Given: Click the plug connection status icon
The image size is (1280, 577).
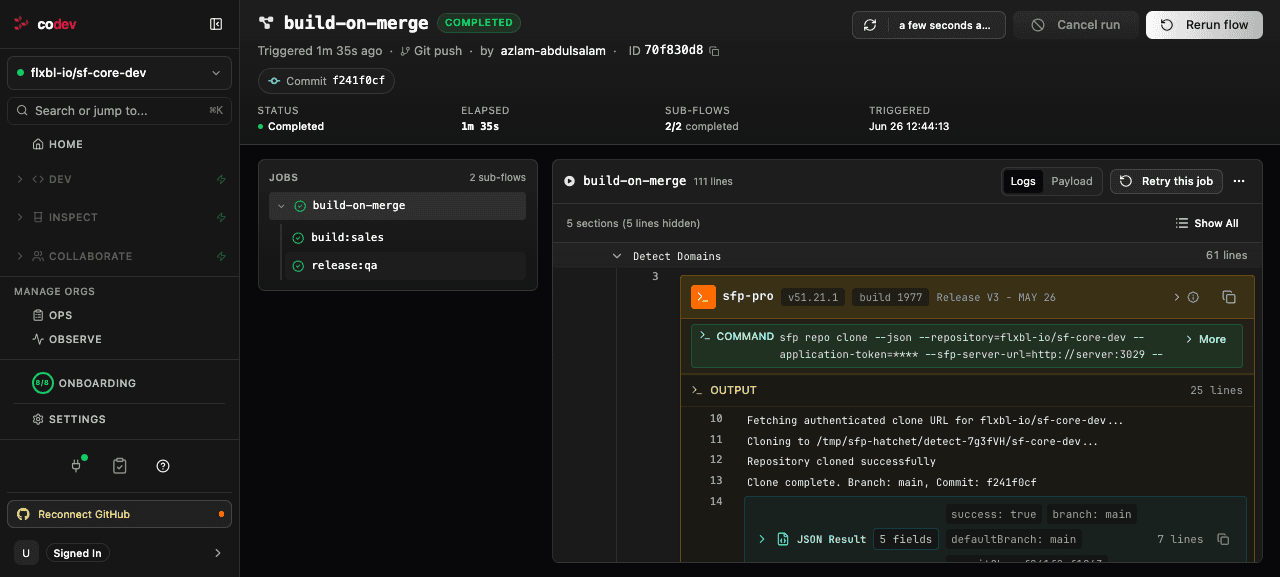Looking at the screenshot, I should click(x=76, y=465).
